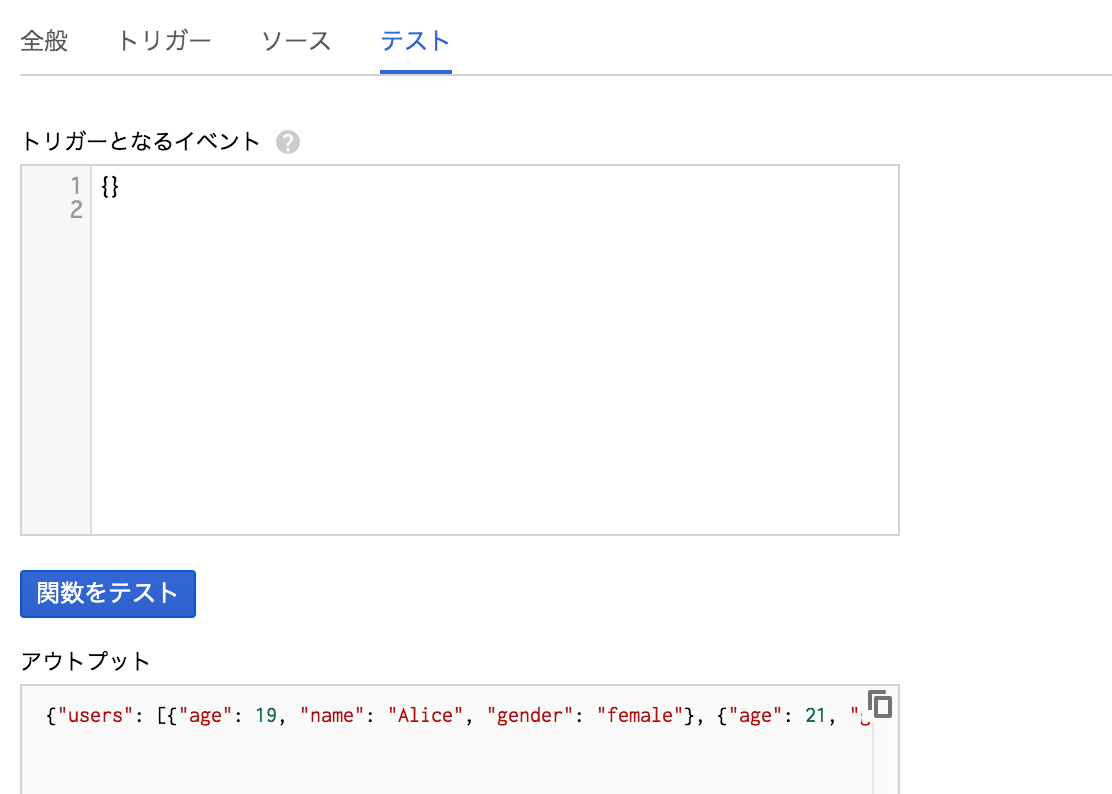Click line number 2 in the editor gutter
Screen dimensions: 1112x794
(74, 208)
